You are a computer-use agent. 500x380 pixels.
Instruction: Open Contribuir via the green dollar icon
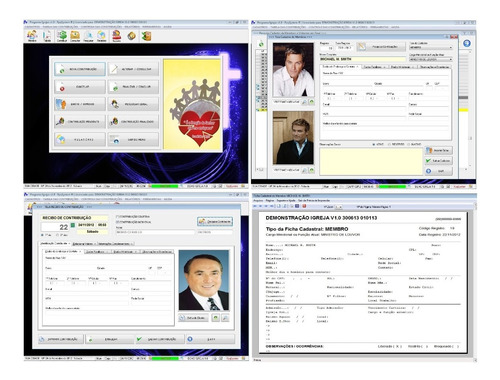tap(62, 36)
